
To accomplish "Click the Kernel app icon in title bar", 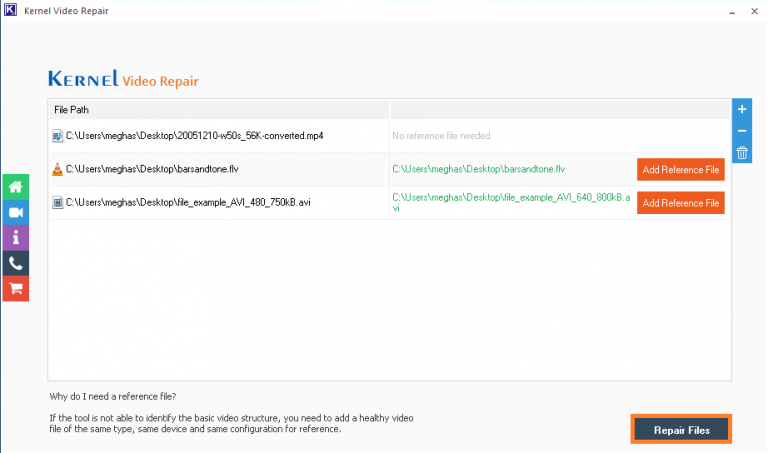I will (10, 10).
